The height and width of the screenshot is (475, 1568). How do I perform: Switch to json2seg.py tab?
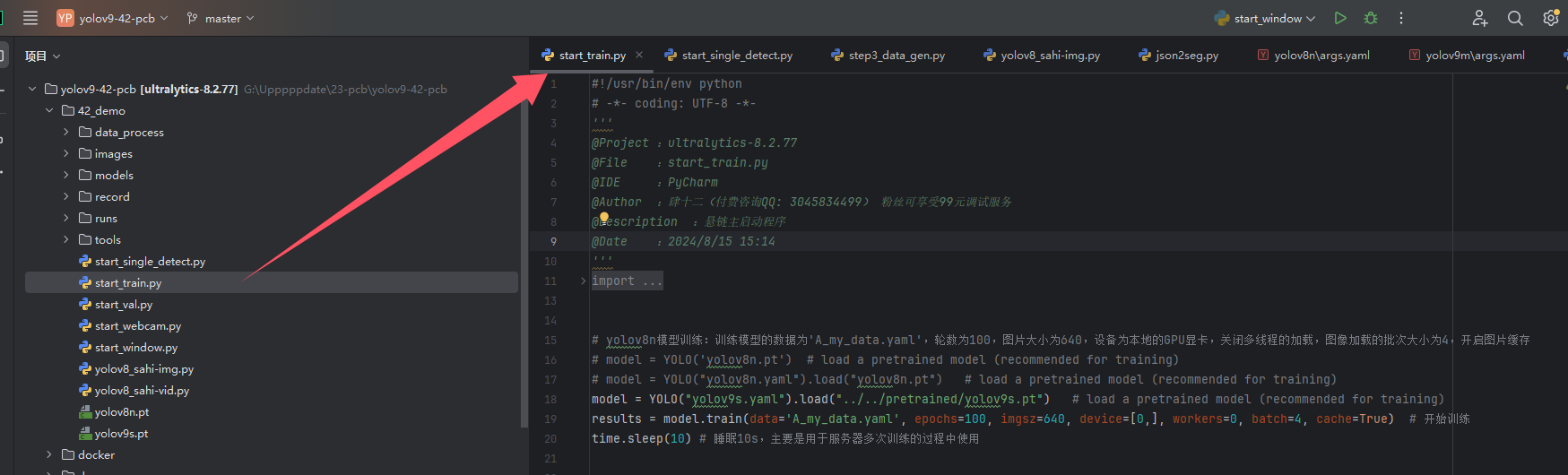(x=1178, y=56)
